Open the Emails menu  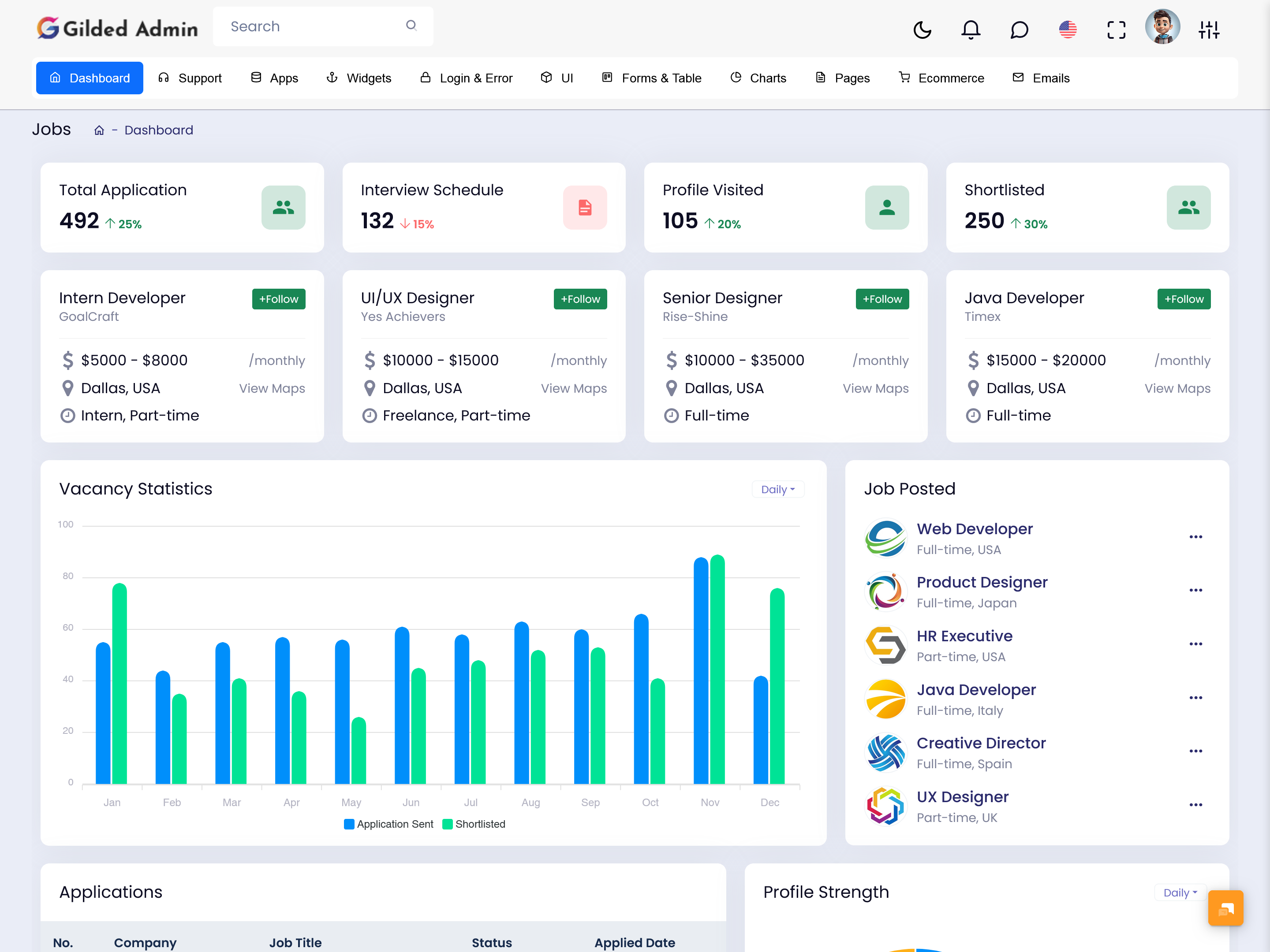[1041, 78]
